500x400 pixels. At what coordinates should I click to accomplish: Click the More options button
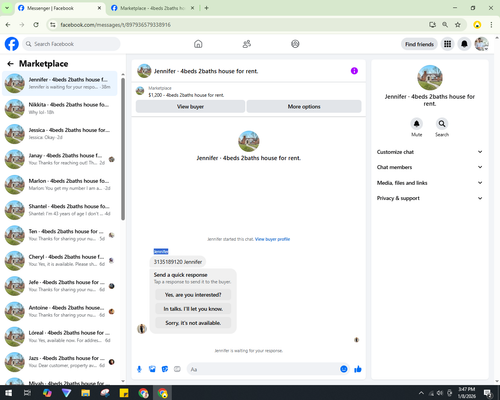[304, 107]
